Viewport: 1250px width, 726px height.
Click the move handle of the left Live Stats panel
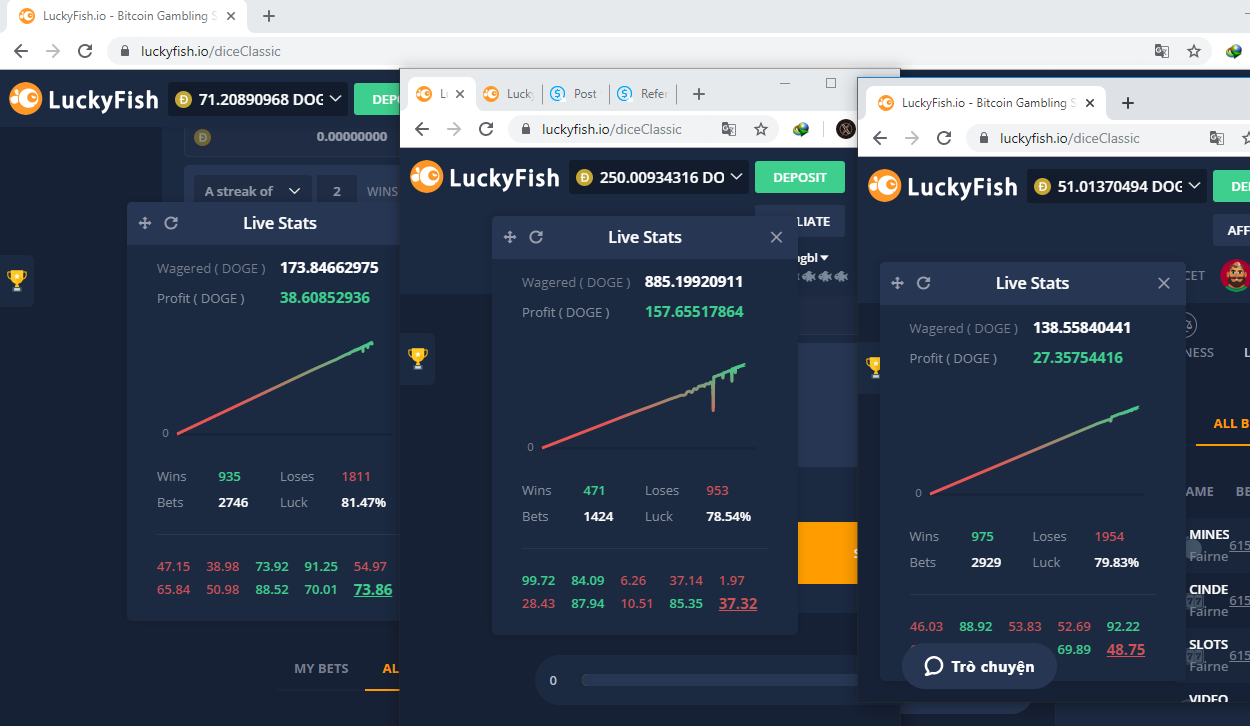pyautogui.click(x=145, y=223)
